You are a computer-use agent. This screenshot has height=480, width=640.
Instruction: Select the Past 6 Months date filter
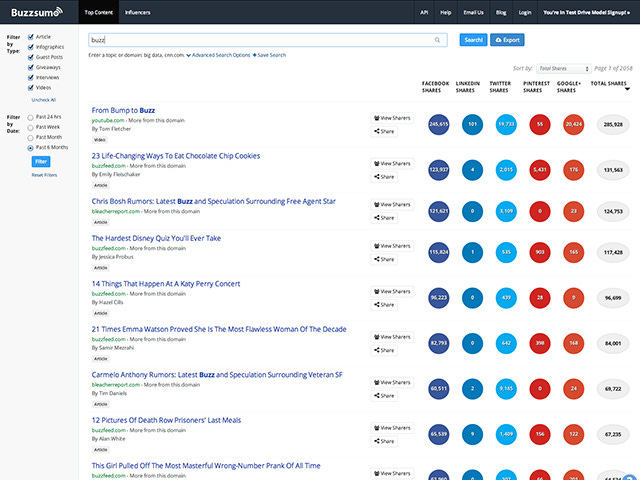tap(30, 148)
